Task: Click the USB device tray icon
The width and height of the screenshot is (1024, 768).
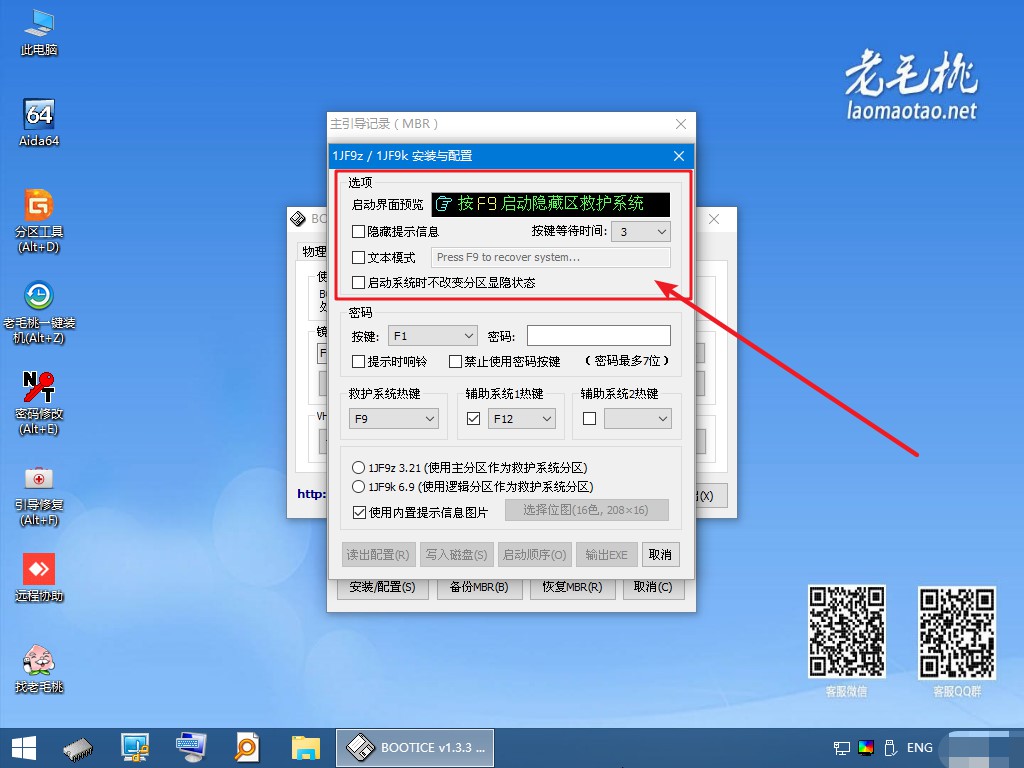Action: click(x=889, y=748)
